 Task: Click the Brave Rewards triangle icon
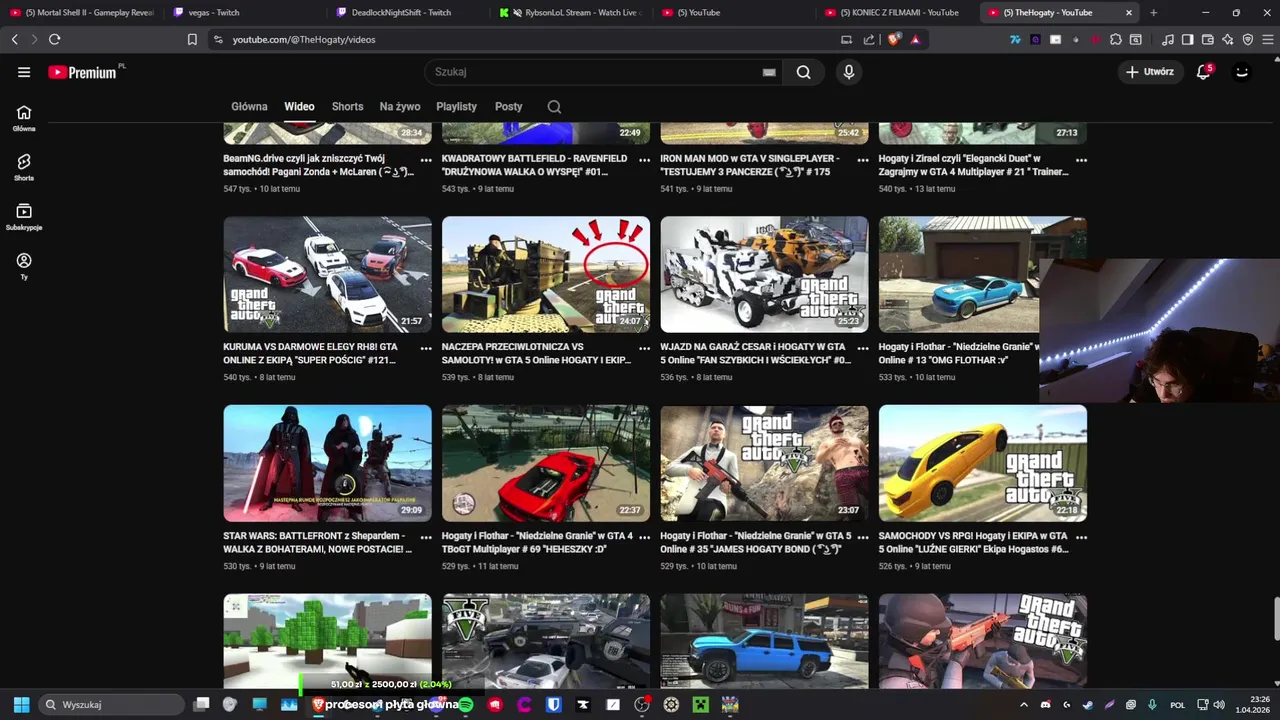[x=915, y=39]
